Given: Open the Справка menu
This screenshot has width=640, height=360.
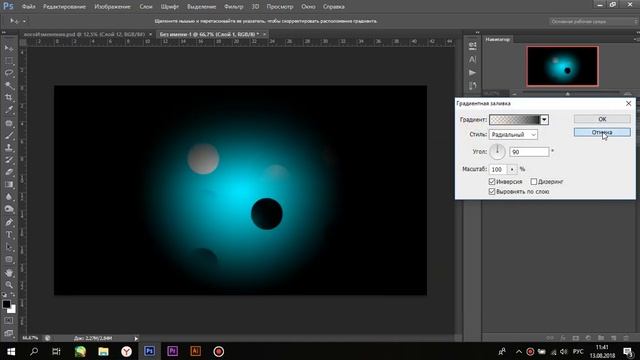Looking at the screenshot, I should (333, 7).
